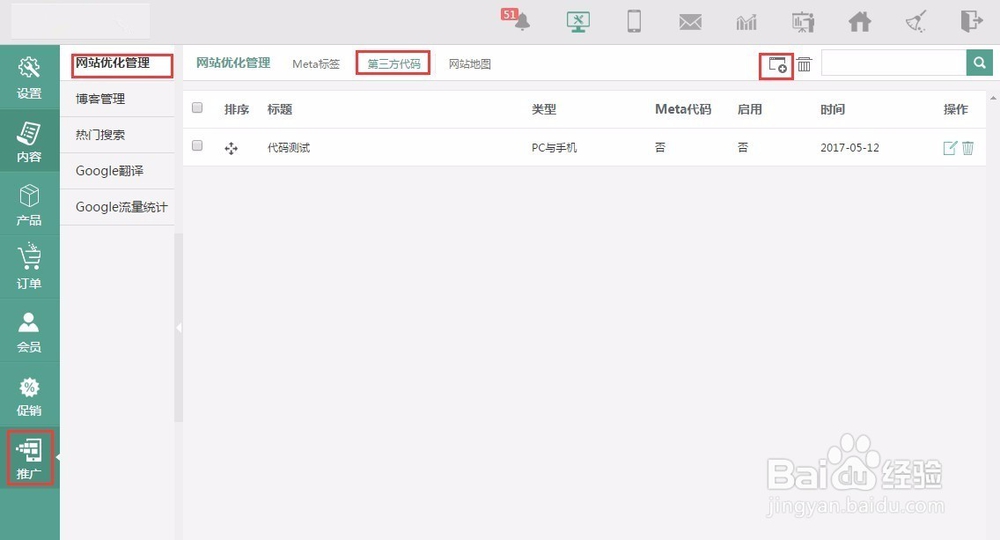Screen dimensions: 1000x540
Task: Open the 推广 marketing sidebar section
Action: (x=29, y=458)
